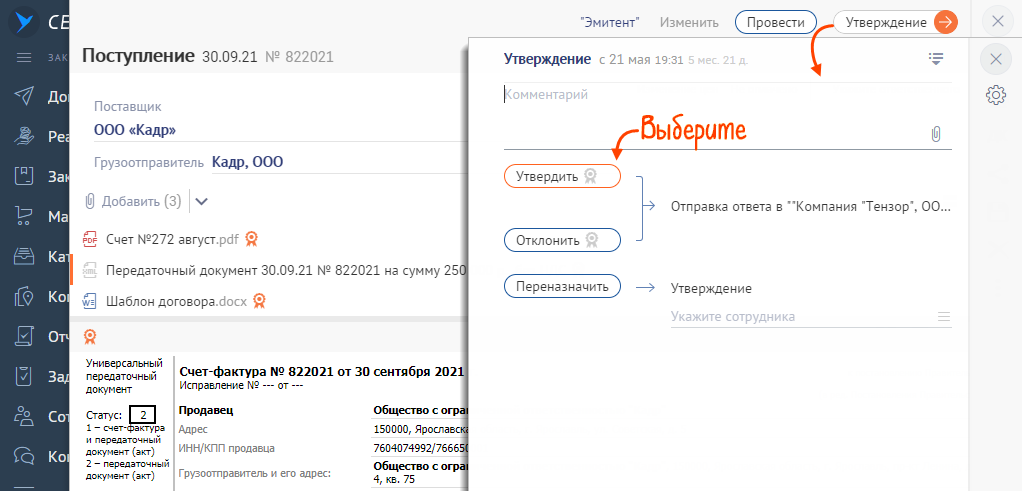Image resolution: width=1022 pixels, height=491 pixels.
Task: Click the Утверждение stage button with arrow
Action: 895,22
